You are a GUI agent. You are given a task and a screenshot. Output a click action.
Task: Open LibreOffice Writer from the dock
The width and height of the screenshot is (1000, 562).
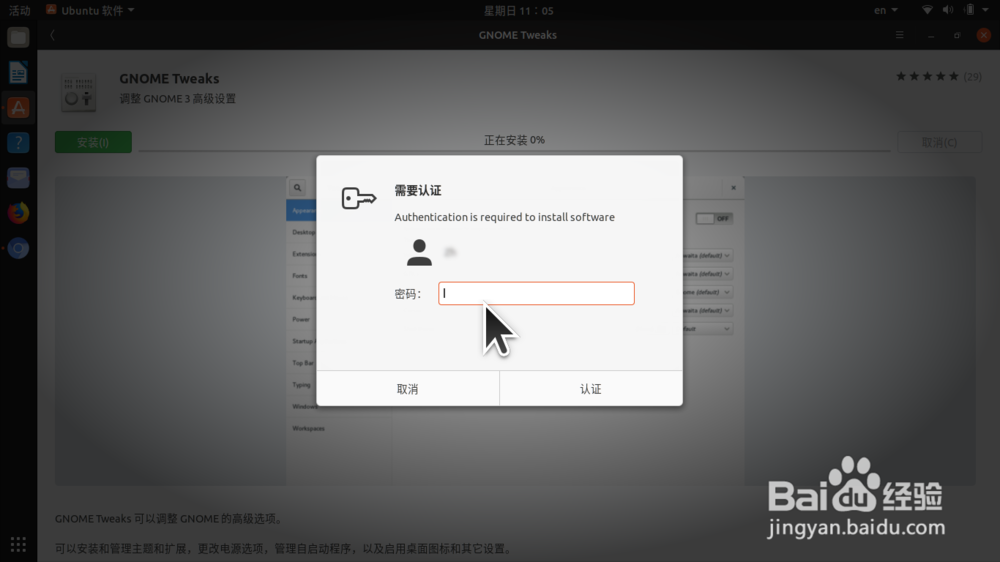(18, 73)
